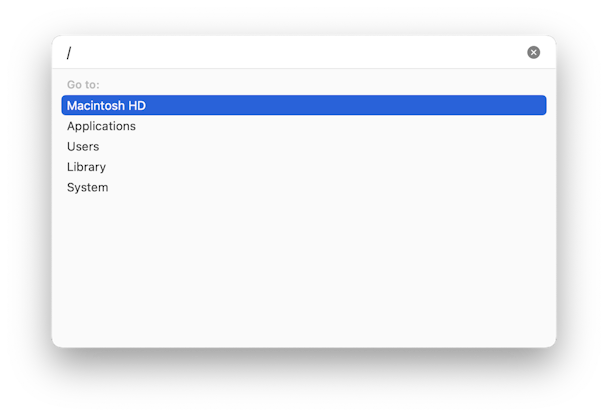The height and width of the screenshot is (416, 608).
Task: Click the Applications row text
Action: click(x=101, y=126)
